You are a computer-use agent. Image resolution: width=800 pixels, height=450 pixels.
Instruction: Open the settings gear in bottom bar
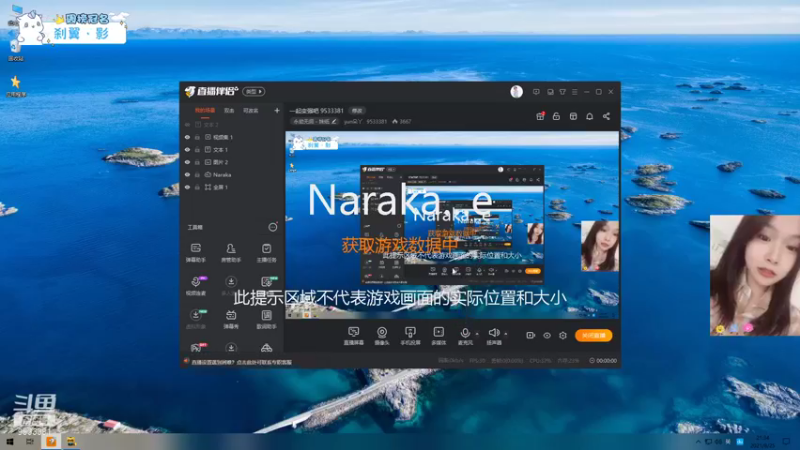pos(563,335)
